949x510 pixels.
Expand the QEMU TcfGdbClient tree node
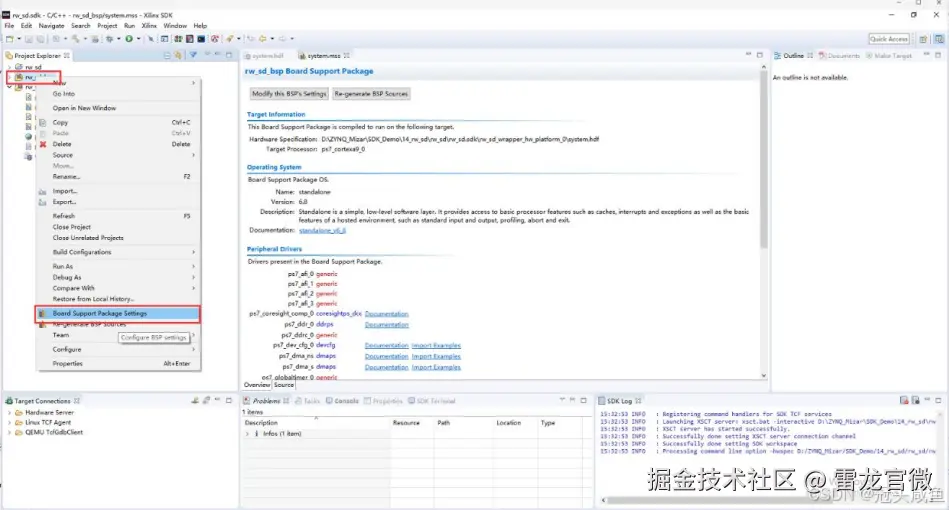point(9,433)
